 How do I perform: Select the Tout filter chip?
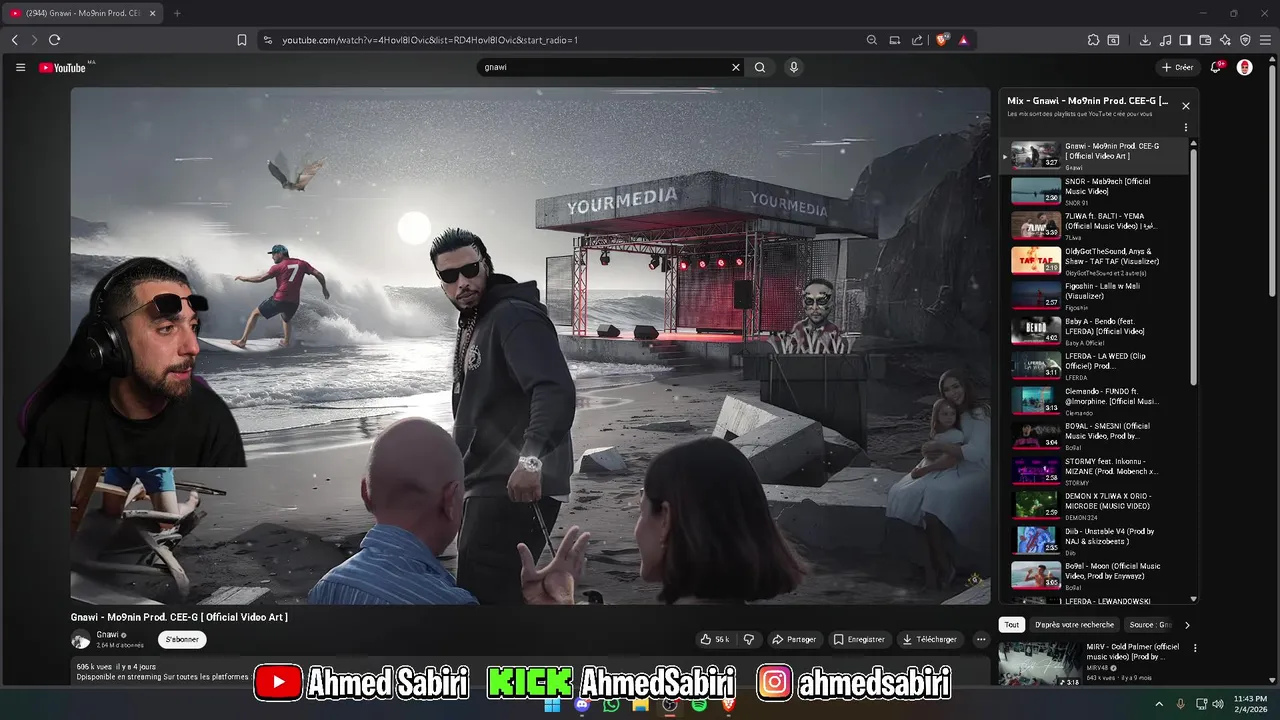pyautogui.click(x=1012, y=625)
